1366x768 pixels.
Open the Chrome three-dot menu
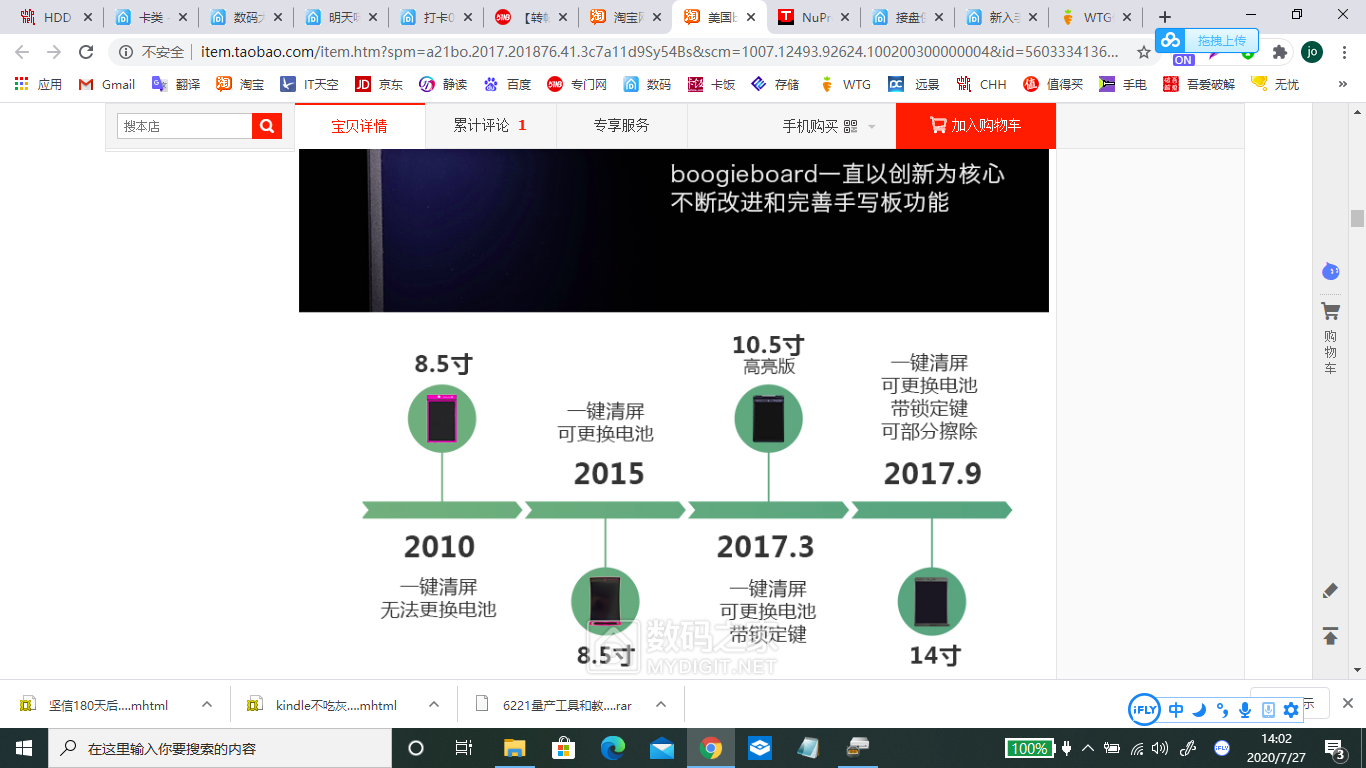(x=1345, y=52)
